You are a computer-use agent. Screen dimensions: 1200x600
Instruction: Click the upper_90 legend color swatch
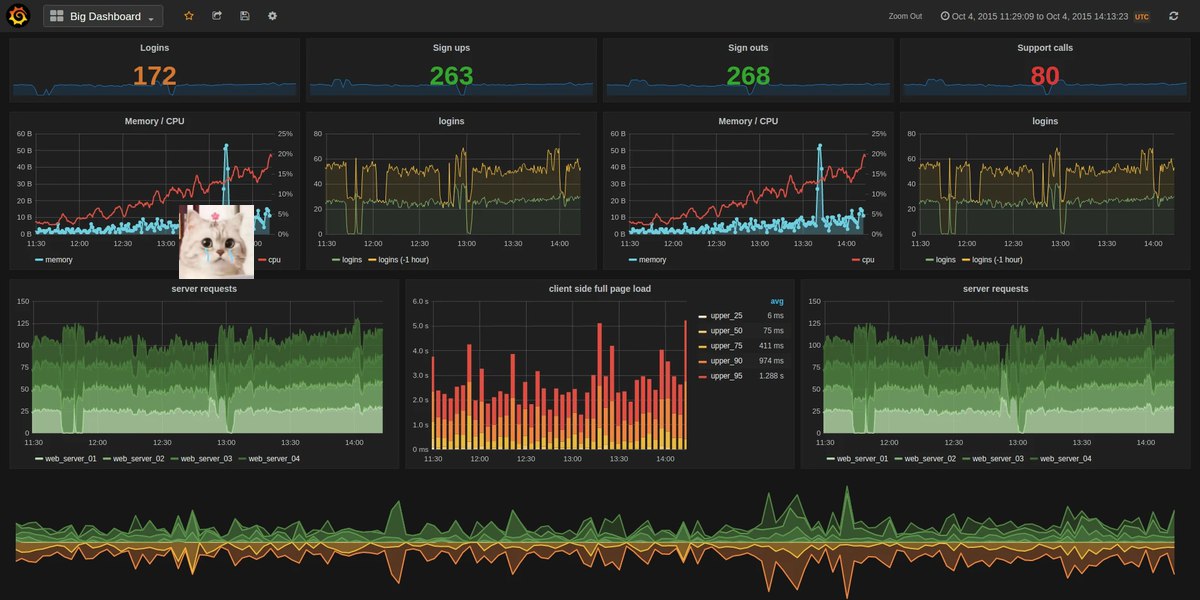pos(702,361)
